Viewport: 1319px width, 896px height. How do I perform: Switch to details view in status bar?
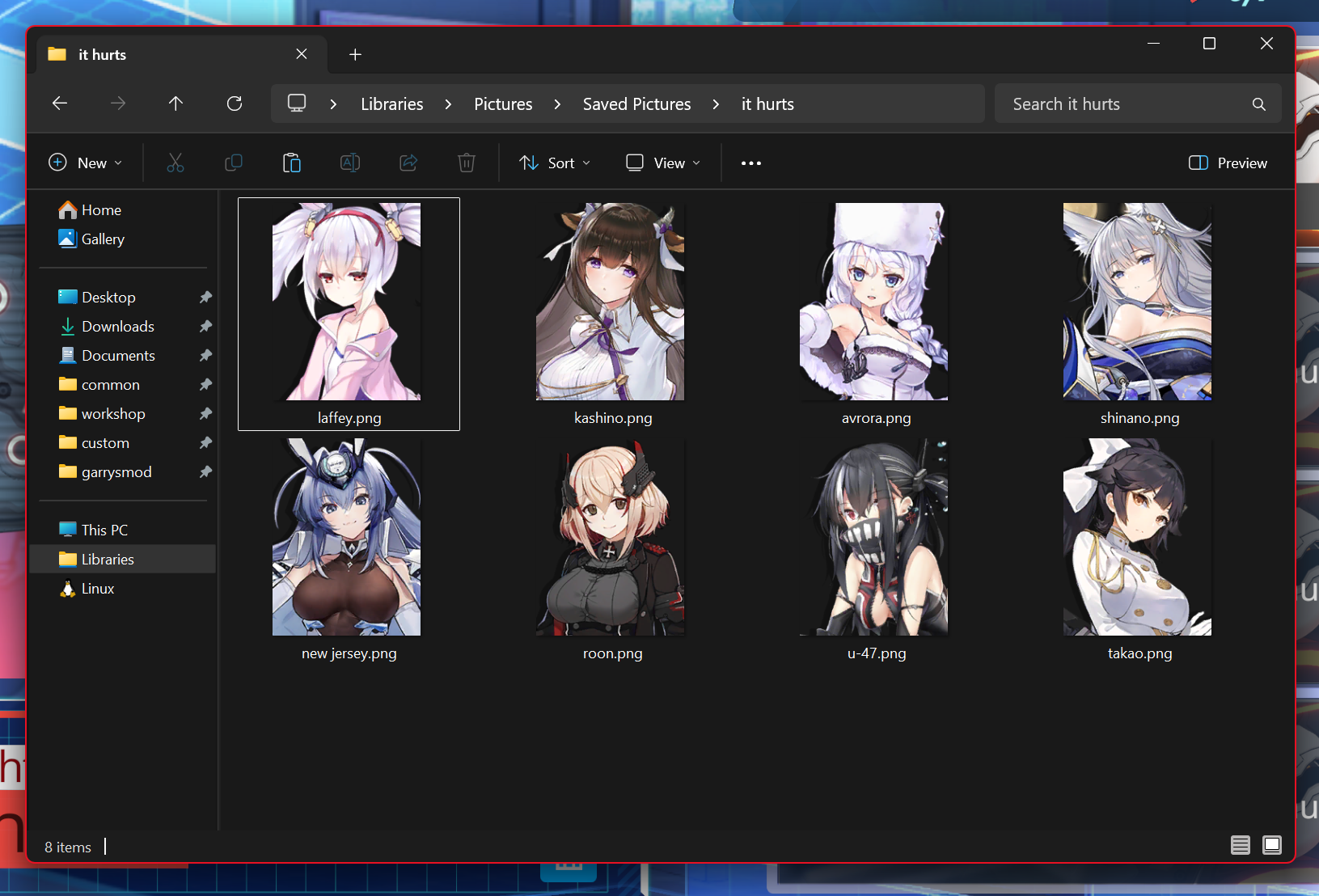coord(1241,846)
